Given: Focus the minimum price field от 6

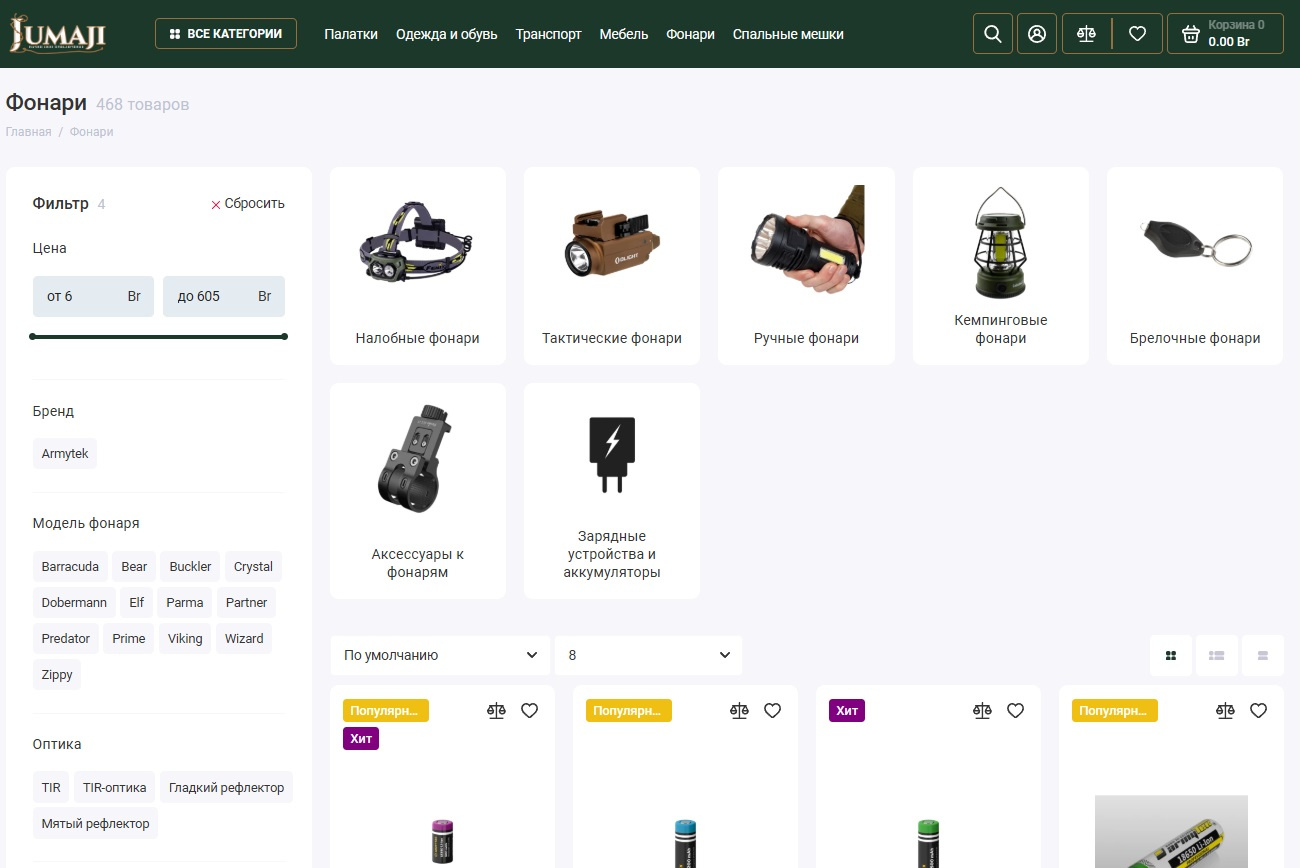Looking at the screenshot, I should pos(93,297).
